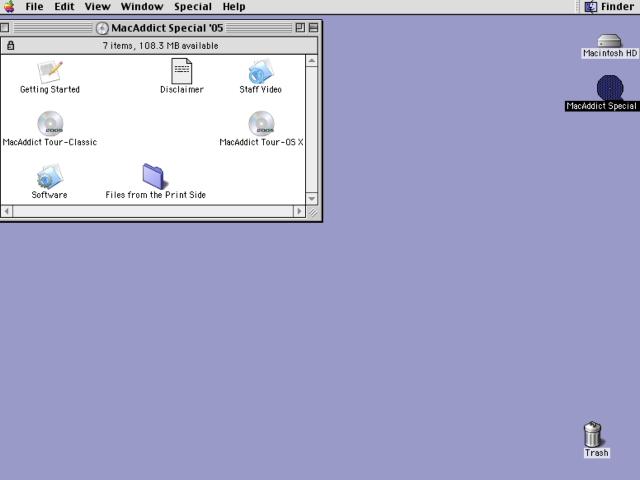This screenshot has width=640, height=480.
Task: Click the window zoom box button
Action: (300, 28)
